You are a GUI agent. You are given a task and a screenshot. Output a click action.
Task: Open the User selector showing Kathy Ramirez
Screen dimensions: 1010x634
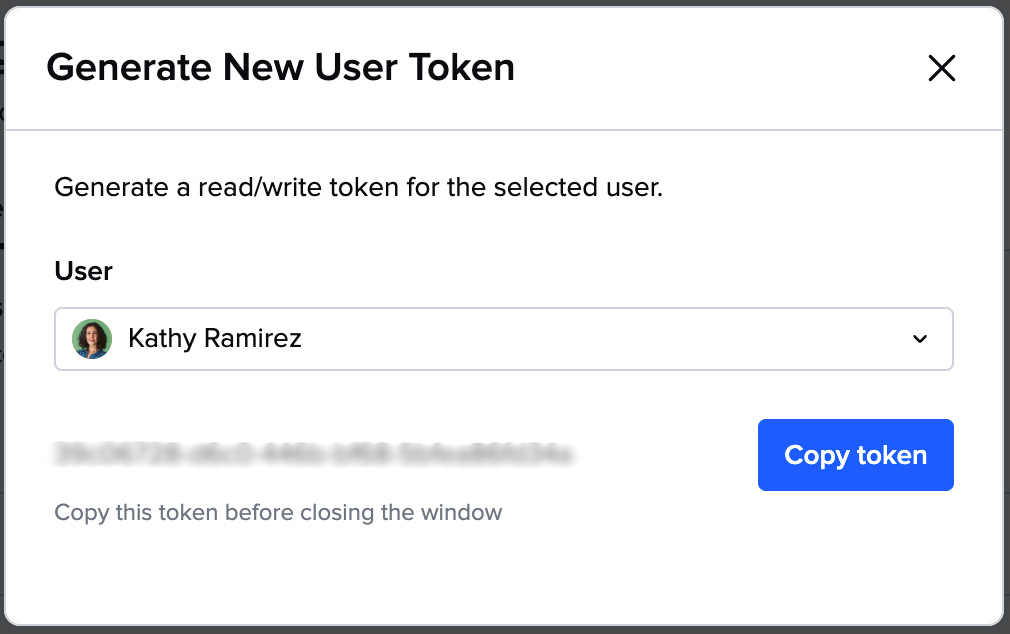504,339
